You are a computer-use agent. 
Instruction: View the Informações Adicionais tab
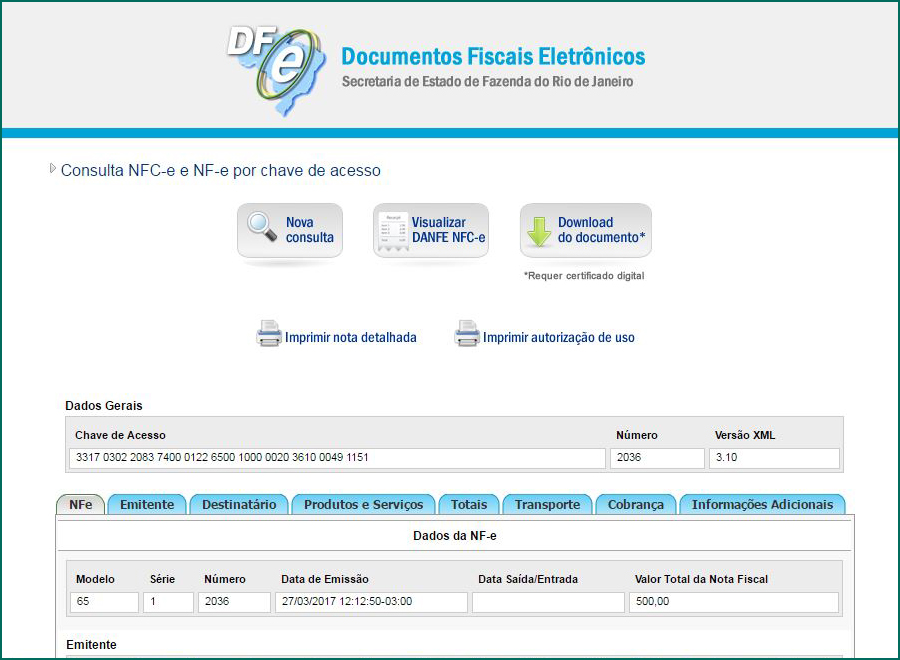click(761, 505)
